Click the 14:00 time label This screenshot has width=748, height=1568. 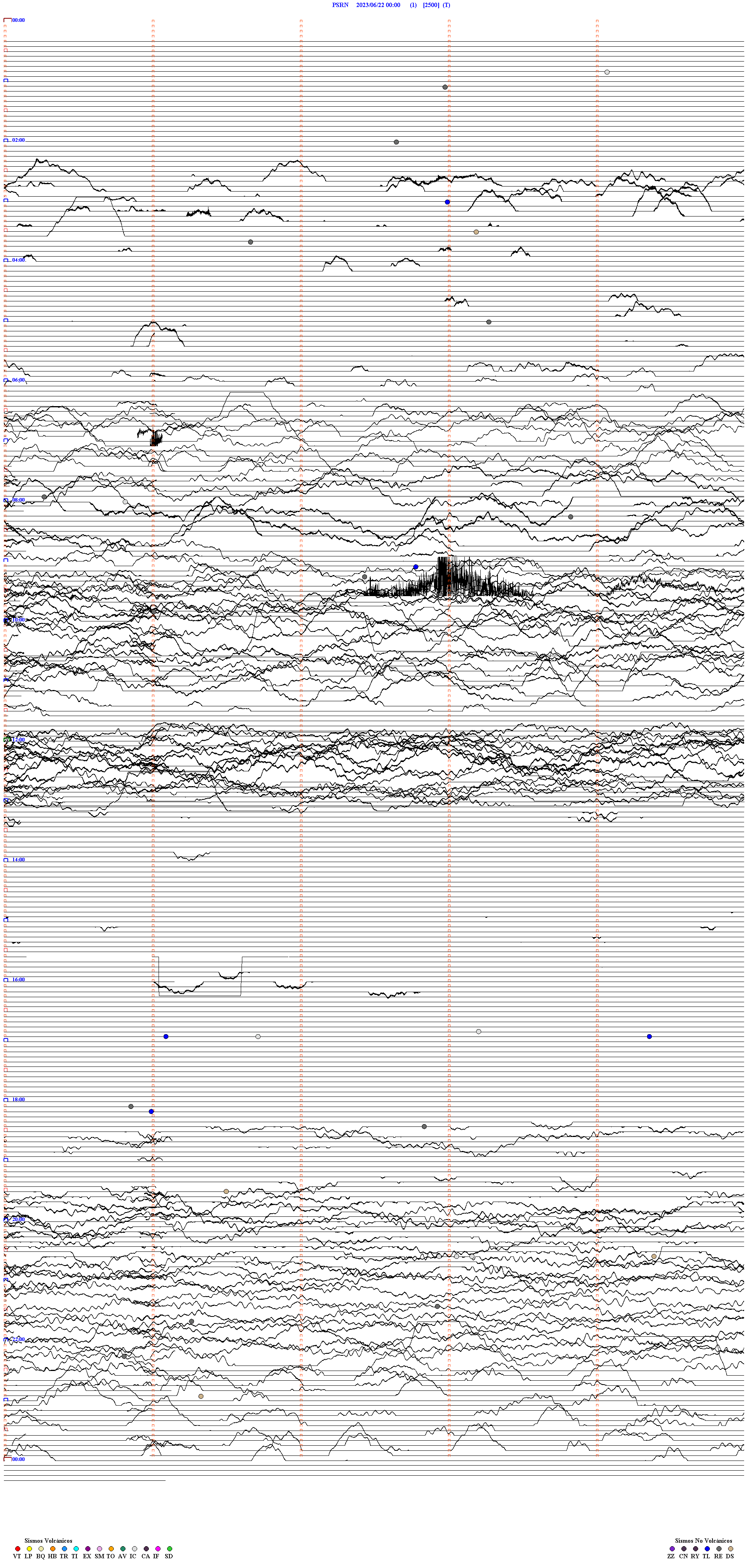18,859
